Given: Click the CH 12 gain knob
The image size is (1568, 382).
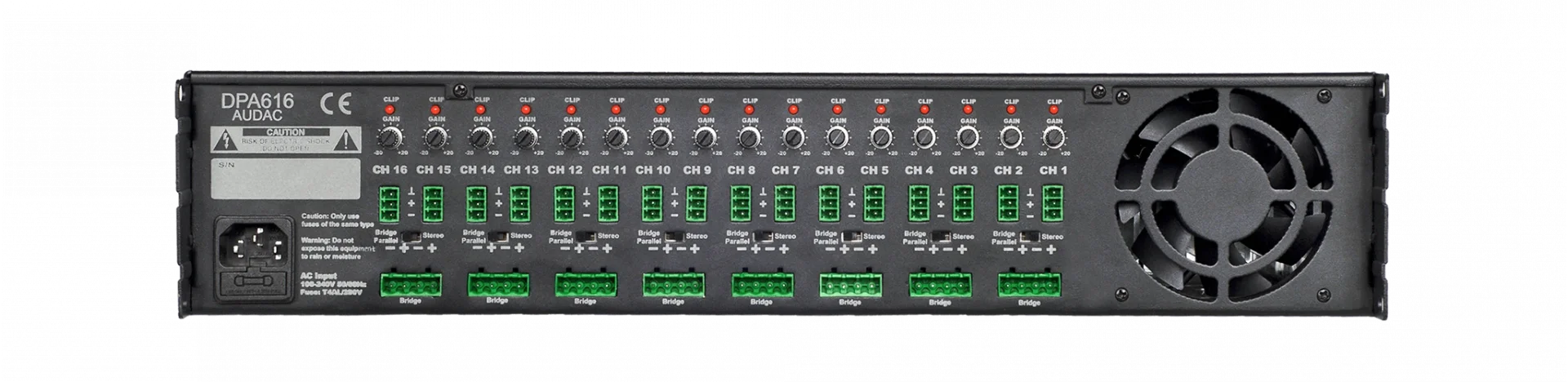Looking at the screenshot, I should click(x=570, y=136).
